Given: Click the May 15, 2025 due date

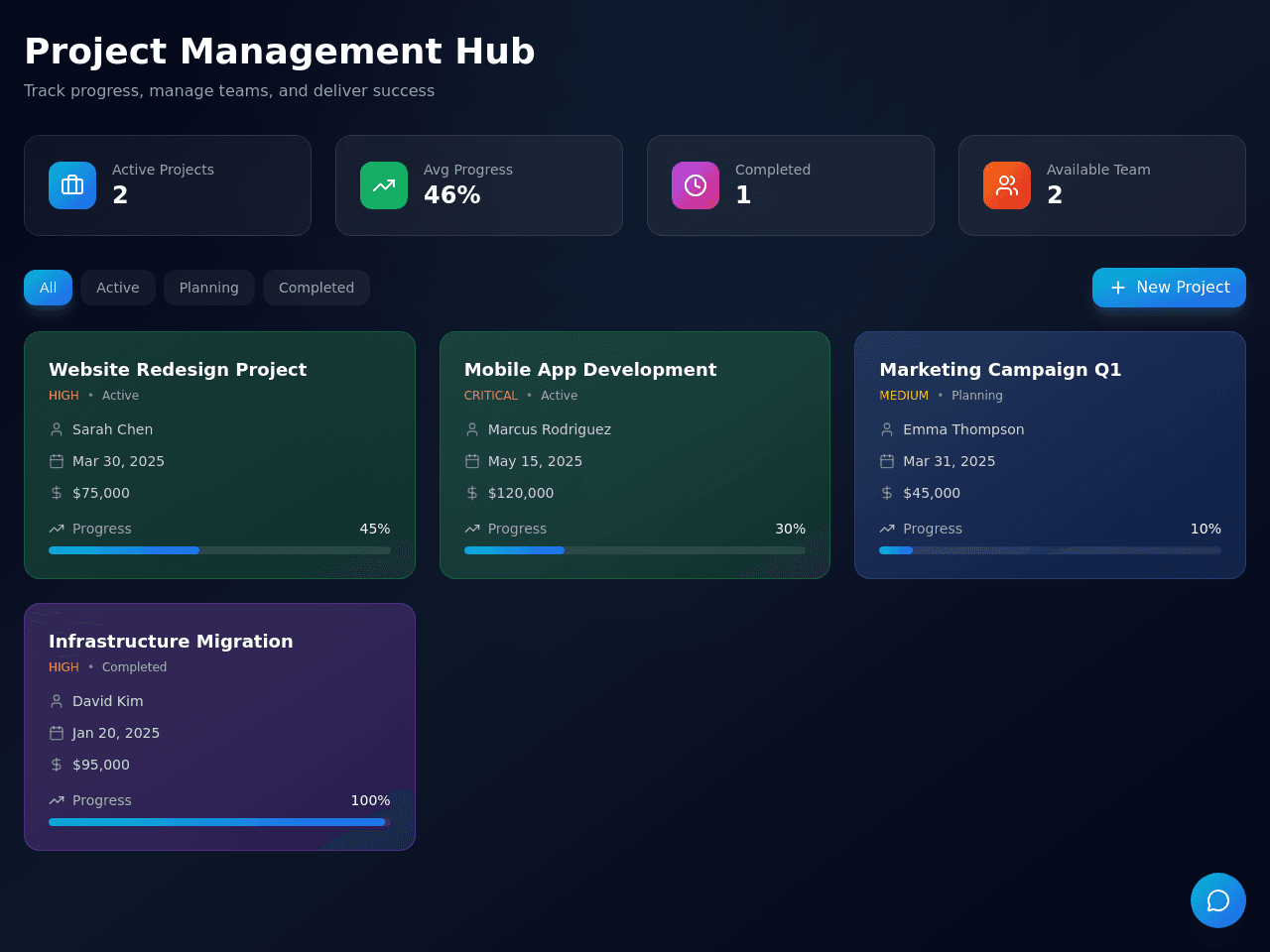Looking at the screenshot, I should [x=535, y=461].
